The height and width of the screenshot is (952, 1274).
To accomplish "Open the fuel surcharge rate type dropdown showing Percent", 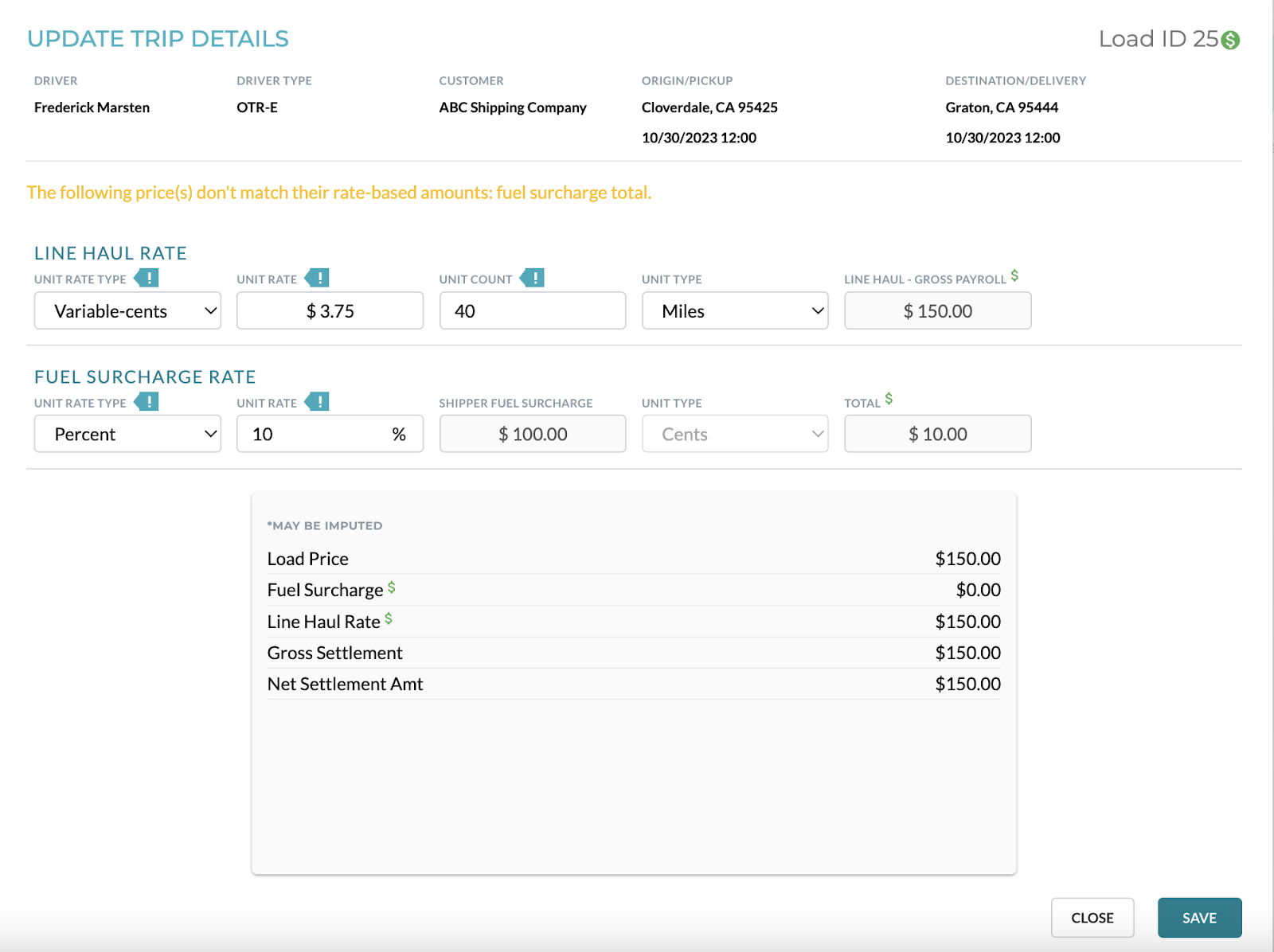I will pyautogui.click(x=127, y=434).
